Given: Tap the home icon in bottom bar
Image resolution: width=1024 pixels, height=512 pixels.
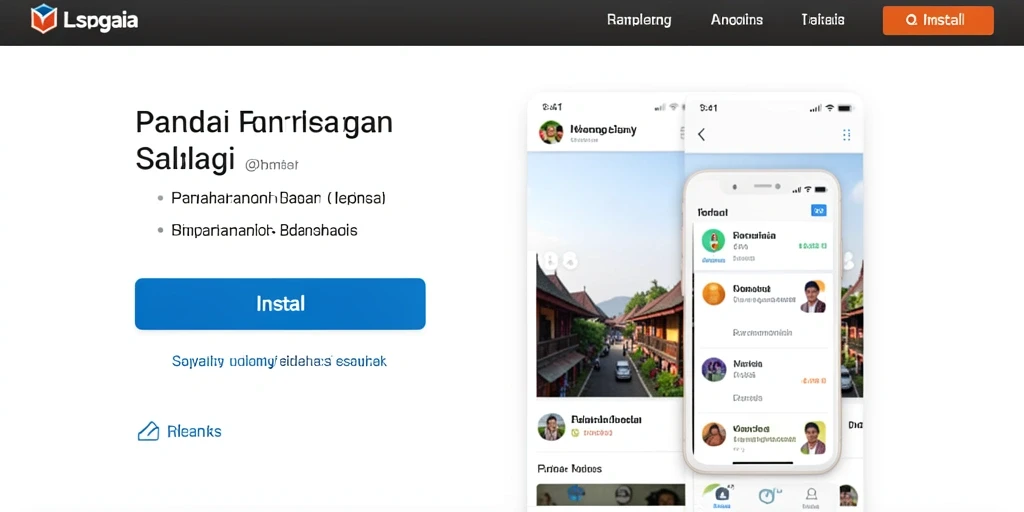Looking at the screenshot, I should (721, 494).
